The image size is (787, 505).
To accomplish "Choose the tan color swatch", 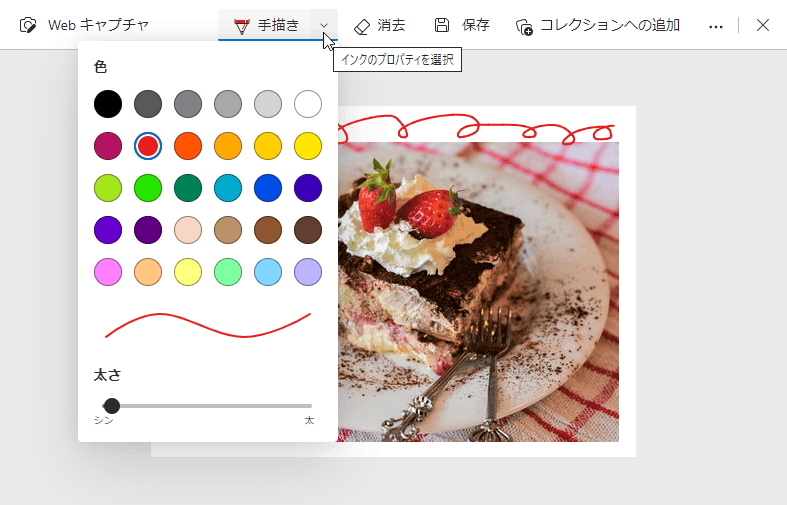I will 228,230.
